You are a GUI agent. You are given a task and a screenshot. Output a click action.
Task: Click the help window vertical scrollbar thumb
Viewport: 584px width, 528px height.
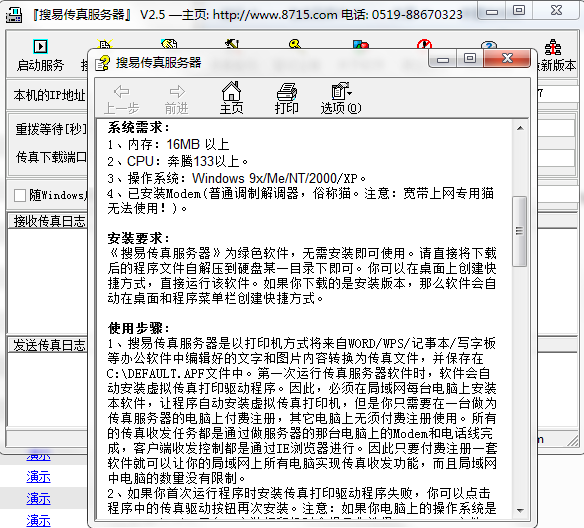pyautogui.click(x=520, y=231)
